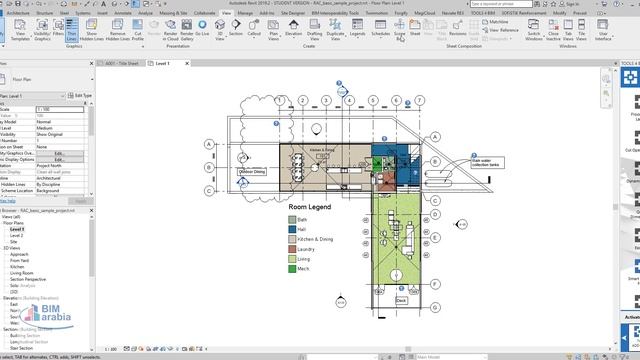Open the Kitchen 3D view

(x=17, y=267)
